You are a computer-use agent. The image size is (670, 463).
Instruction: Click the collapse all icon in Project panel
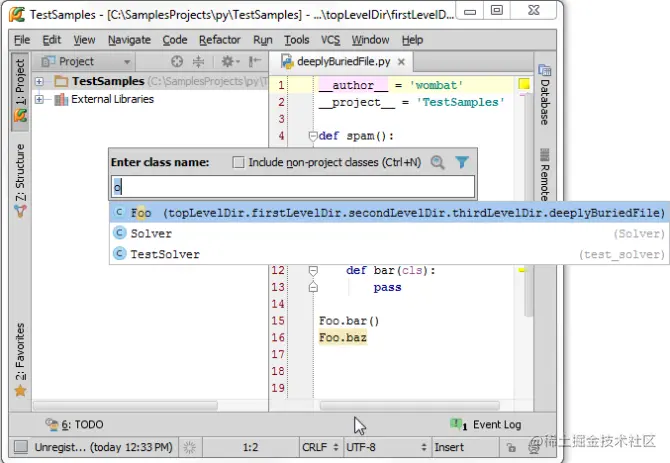pyautogui.click(x=198, y=62)
